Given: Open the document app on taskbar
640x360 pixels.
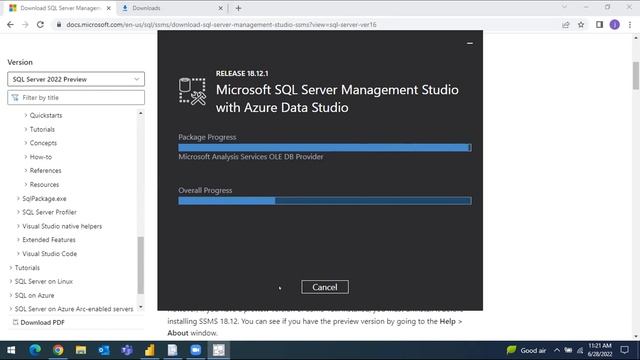Looking at the screenshot, I should (173, 350).
